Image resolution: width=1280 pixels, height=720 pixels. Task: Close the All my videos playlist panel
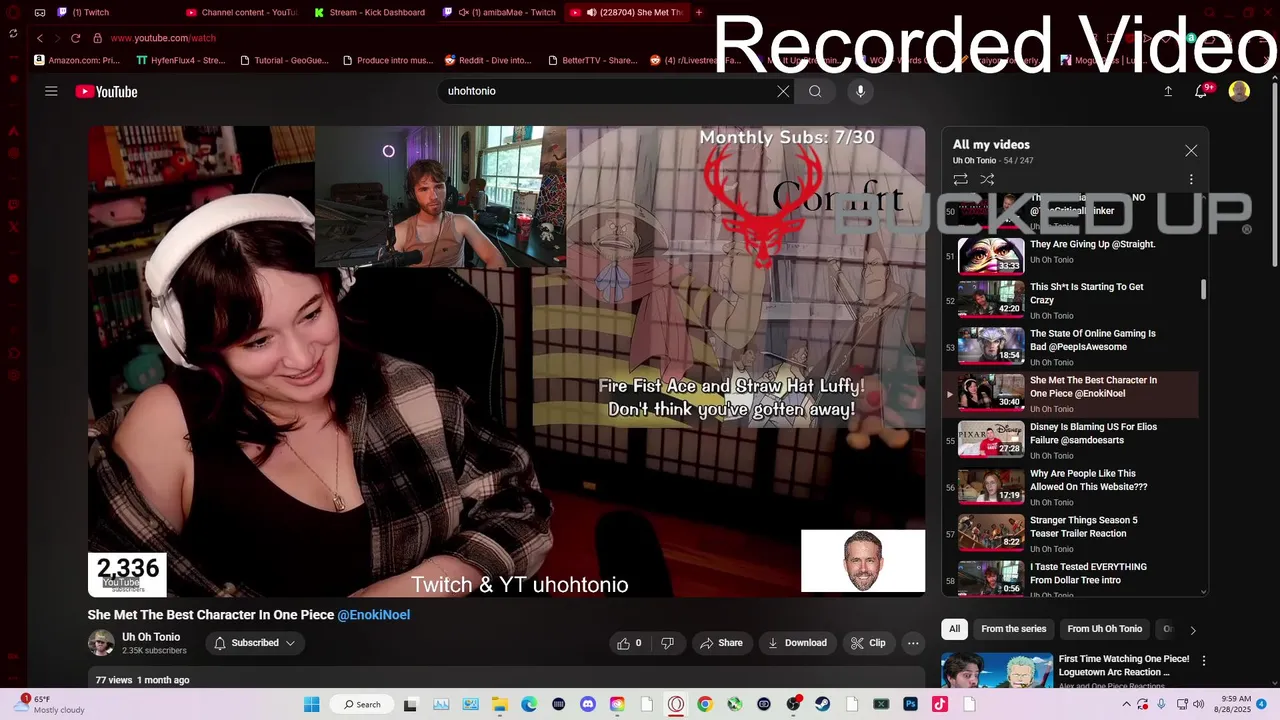1191,151
